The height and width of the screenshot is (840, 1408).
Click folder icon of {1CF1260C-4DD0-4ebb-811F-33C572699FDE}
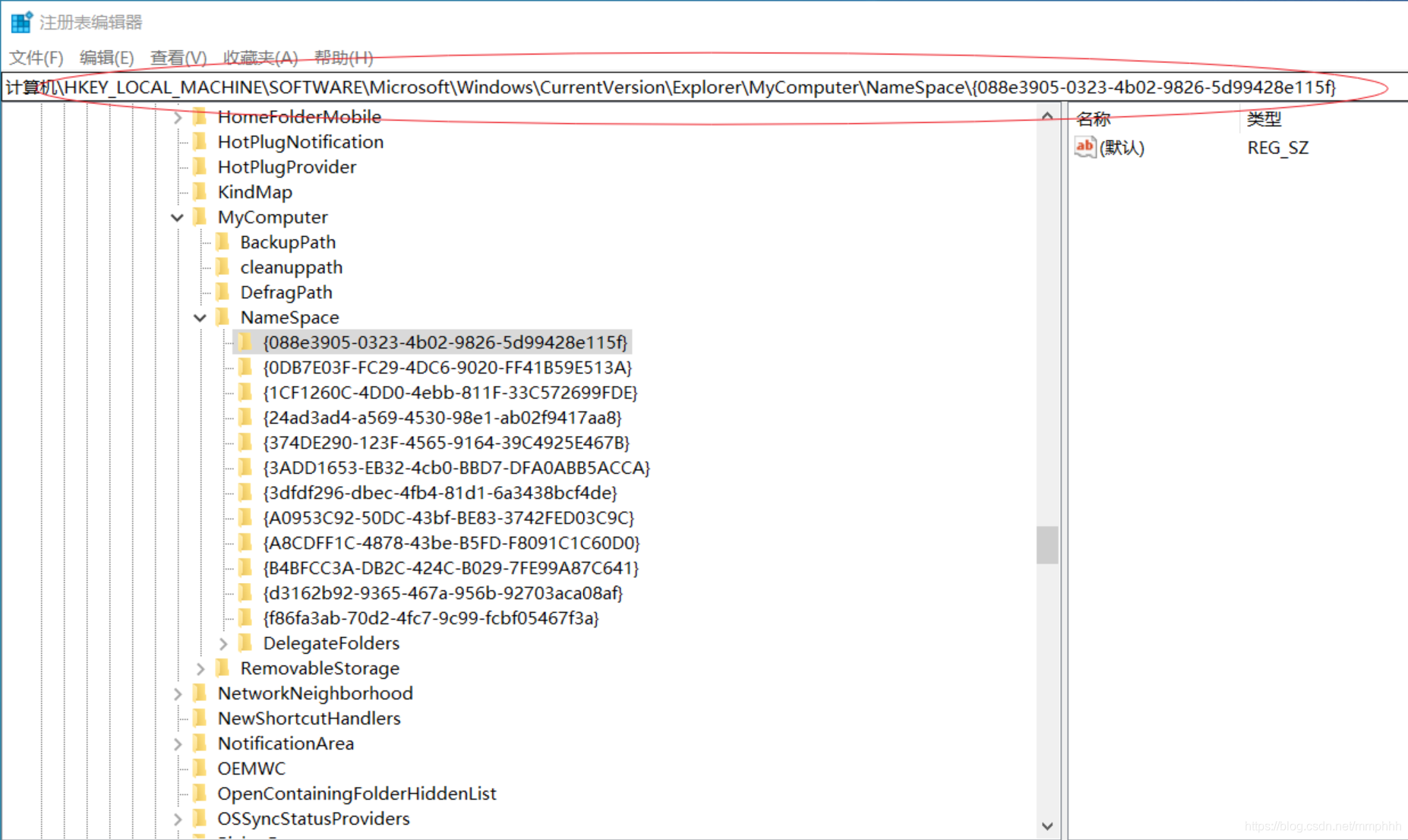[x=245, y=392]
